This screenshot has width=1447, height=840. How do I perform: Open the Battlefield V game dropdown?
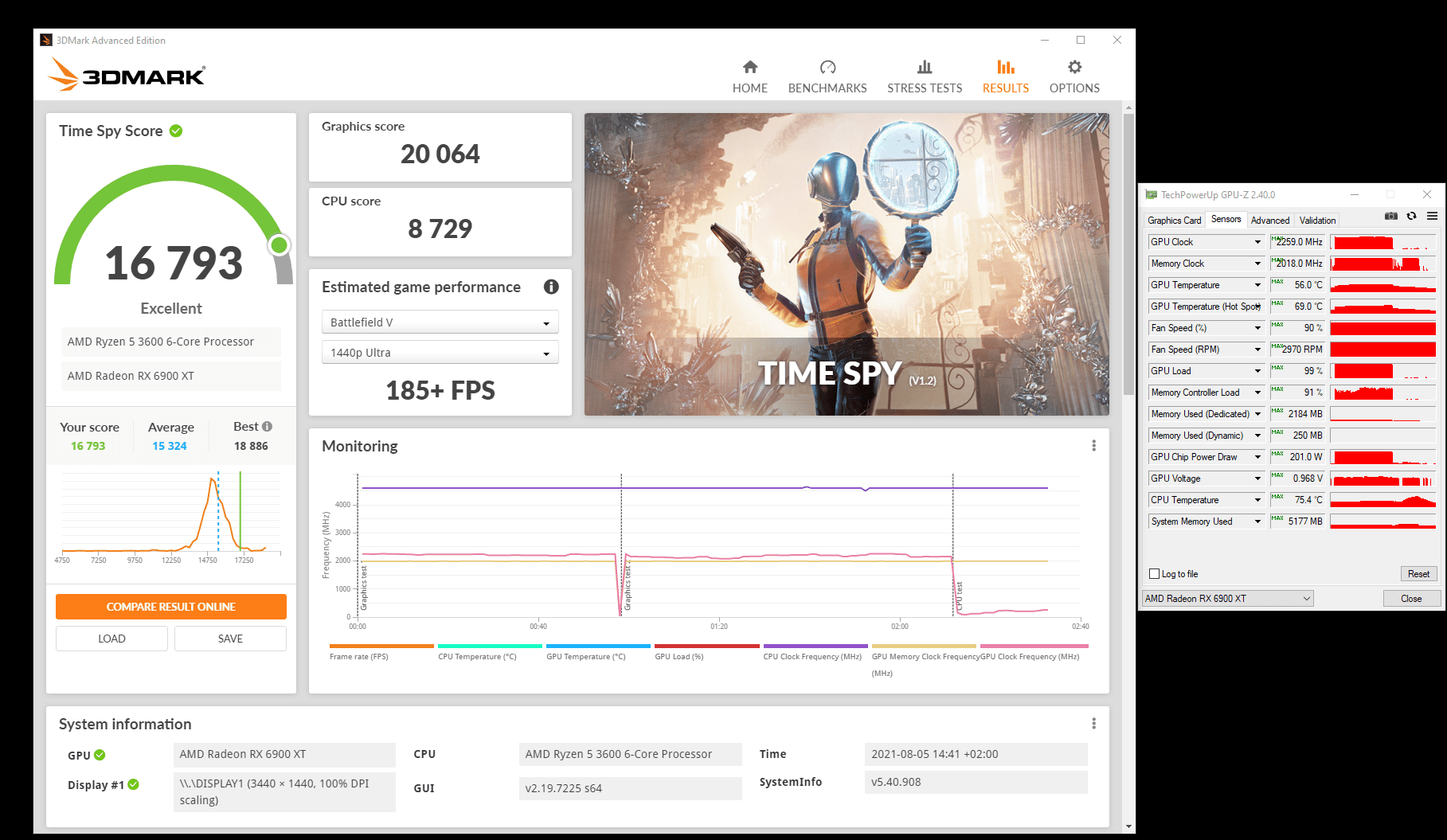[x=440, y=322]
